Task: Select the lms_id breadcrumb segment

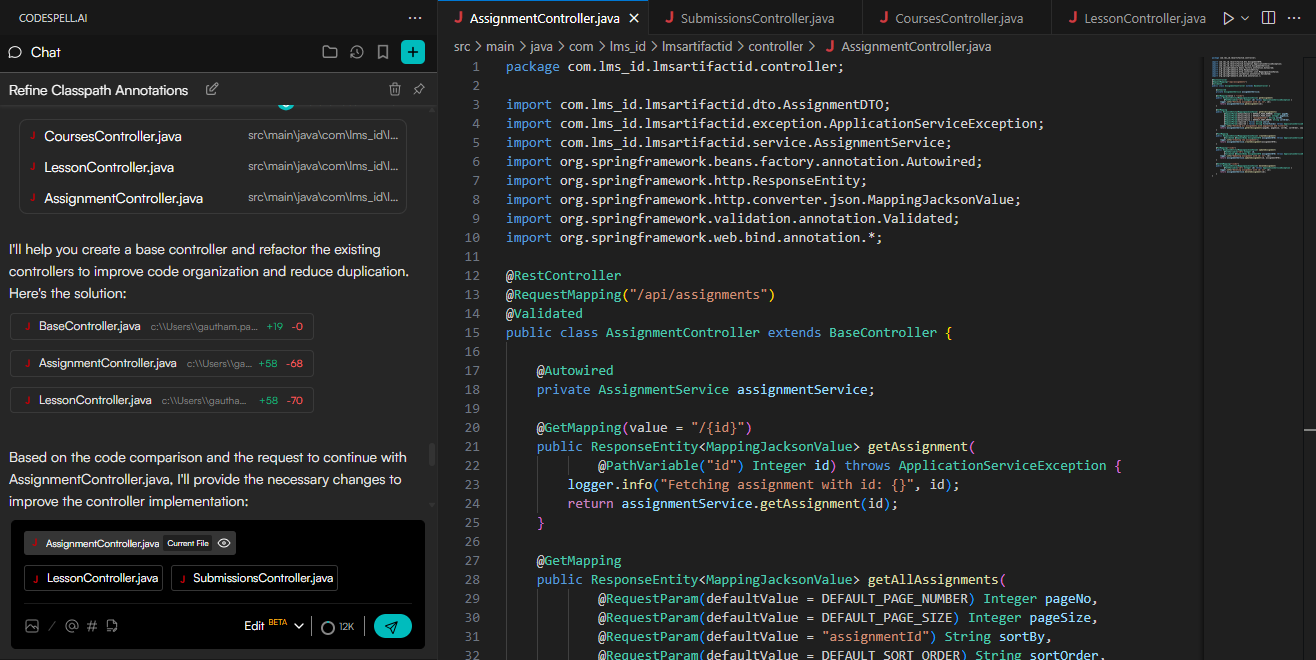Action: (x=627, y=46)
